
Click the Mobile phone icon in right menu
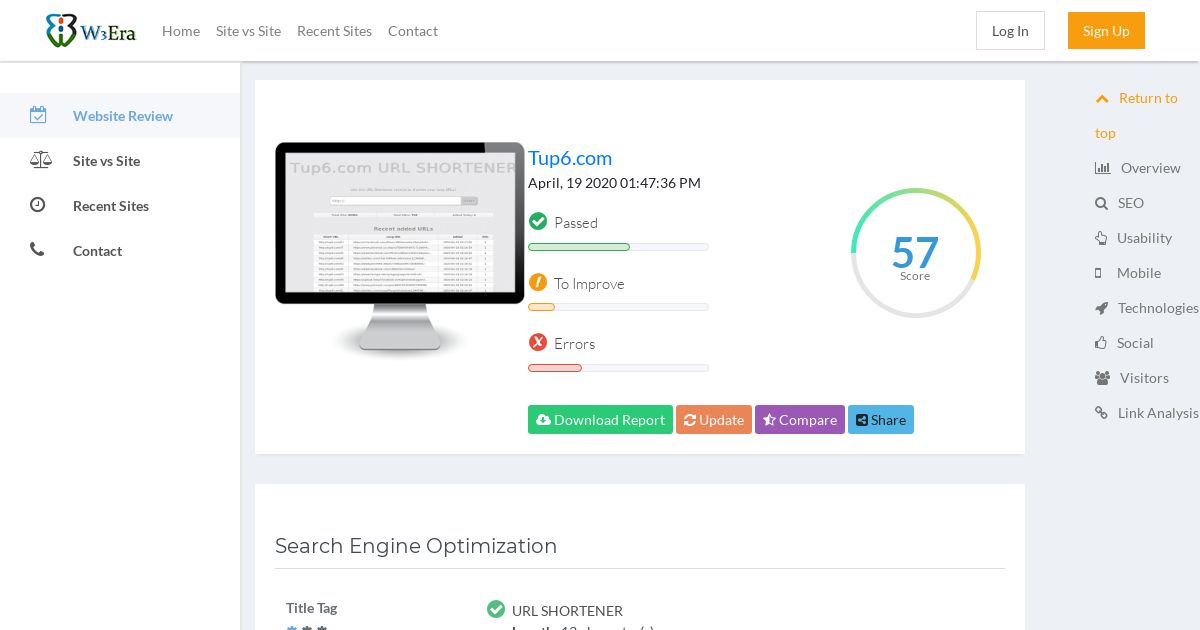pyautogui.click(x=1098, y=273)
